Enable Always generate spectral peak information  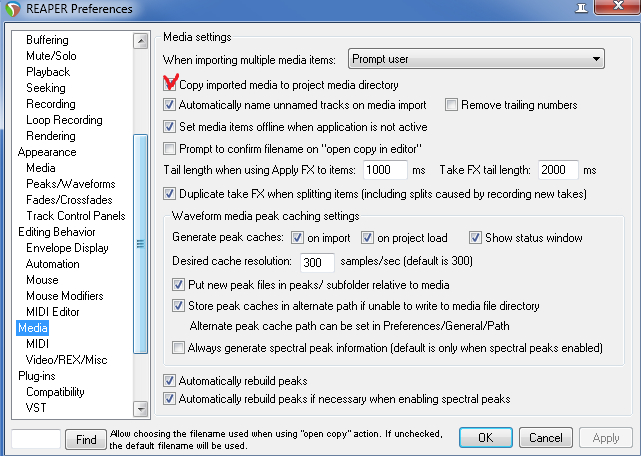coord(178,348)
